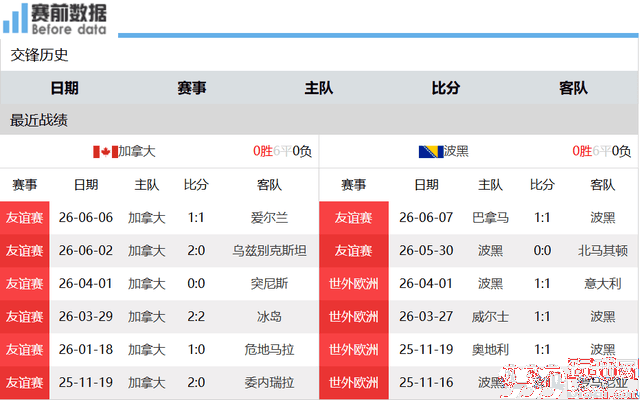Select date 26-06-06 in 加拿大 table
Viewport: 640px width, 400px height.
[86, 218]
